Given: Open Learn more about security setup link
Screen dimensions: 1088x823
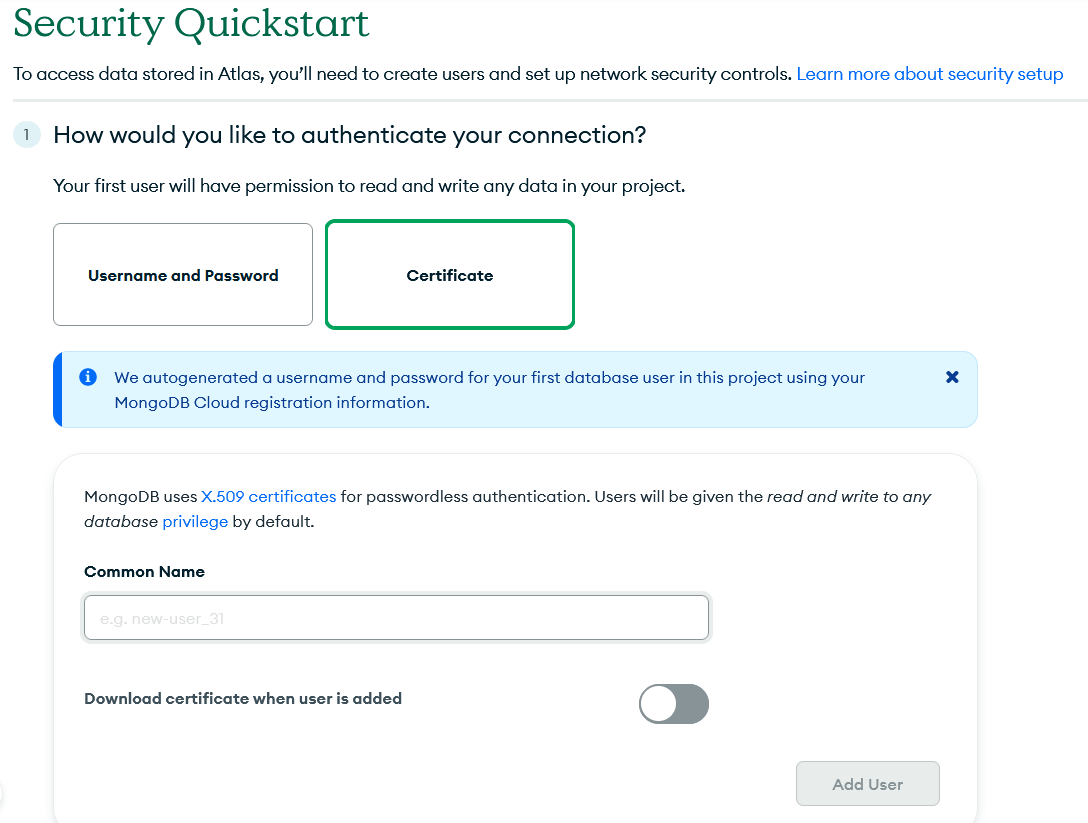Looking at the screenshot, I should tap(930, 74).
